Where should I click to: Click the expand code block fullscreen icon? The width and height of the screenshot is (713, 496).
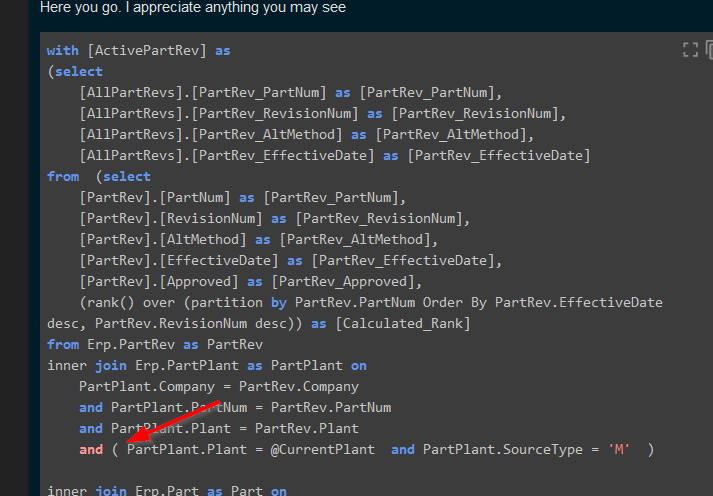click(x=690, y=49)
